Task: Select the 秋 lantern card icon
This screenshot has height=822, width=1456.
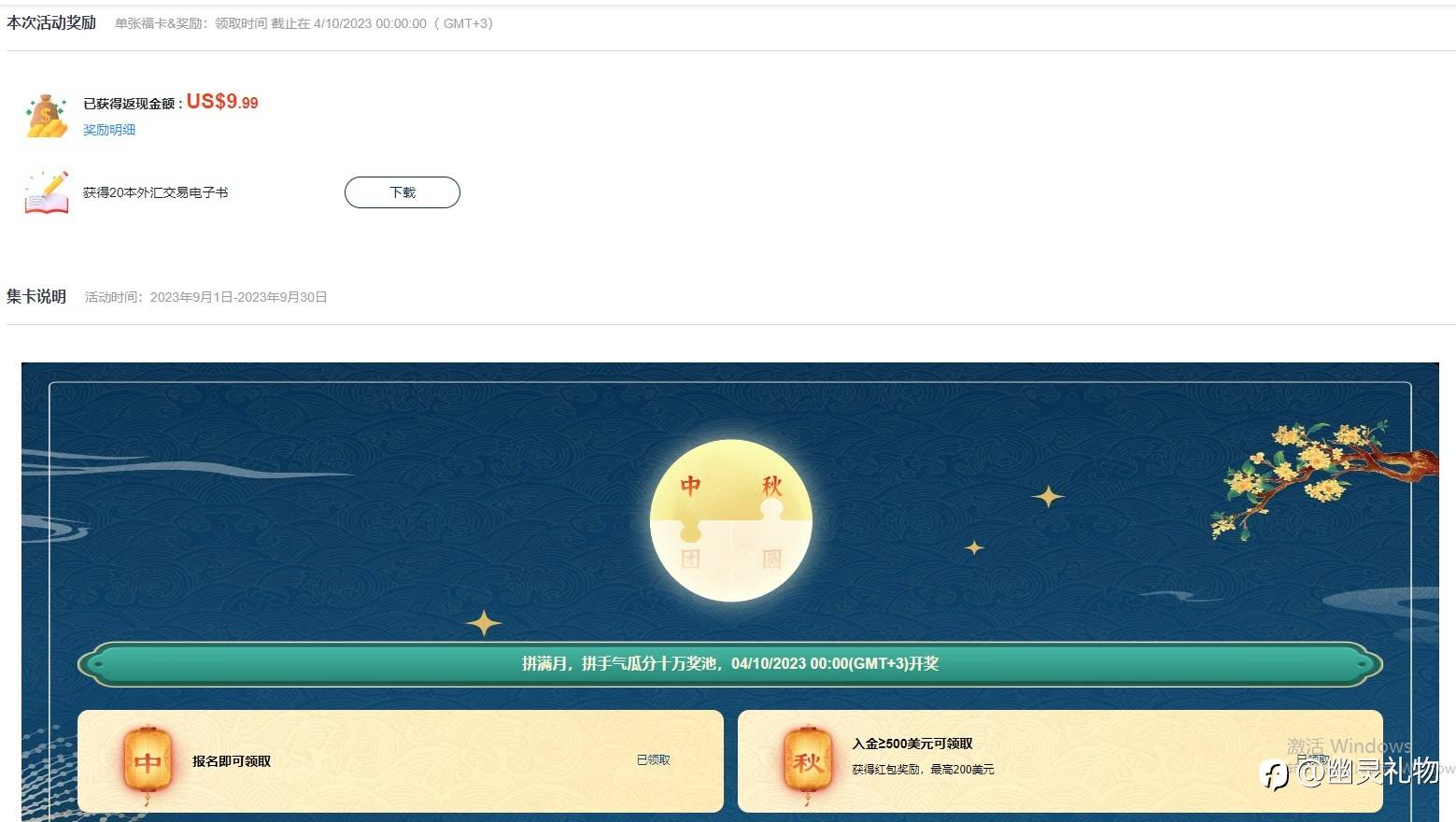Action: (808, 763)
